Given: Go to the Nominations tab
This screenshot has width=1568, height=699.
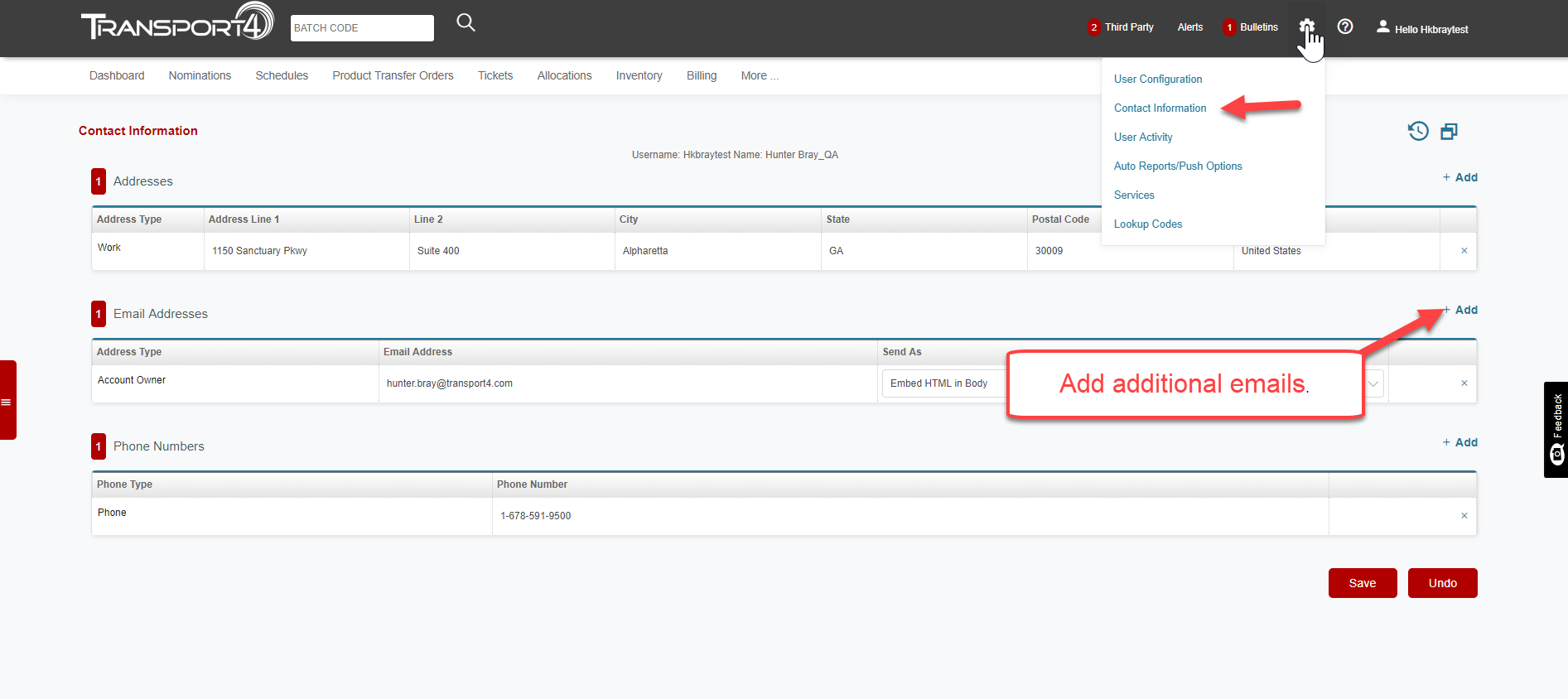Looking at the screenshot, I should click(200, 75).
